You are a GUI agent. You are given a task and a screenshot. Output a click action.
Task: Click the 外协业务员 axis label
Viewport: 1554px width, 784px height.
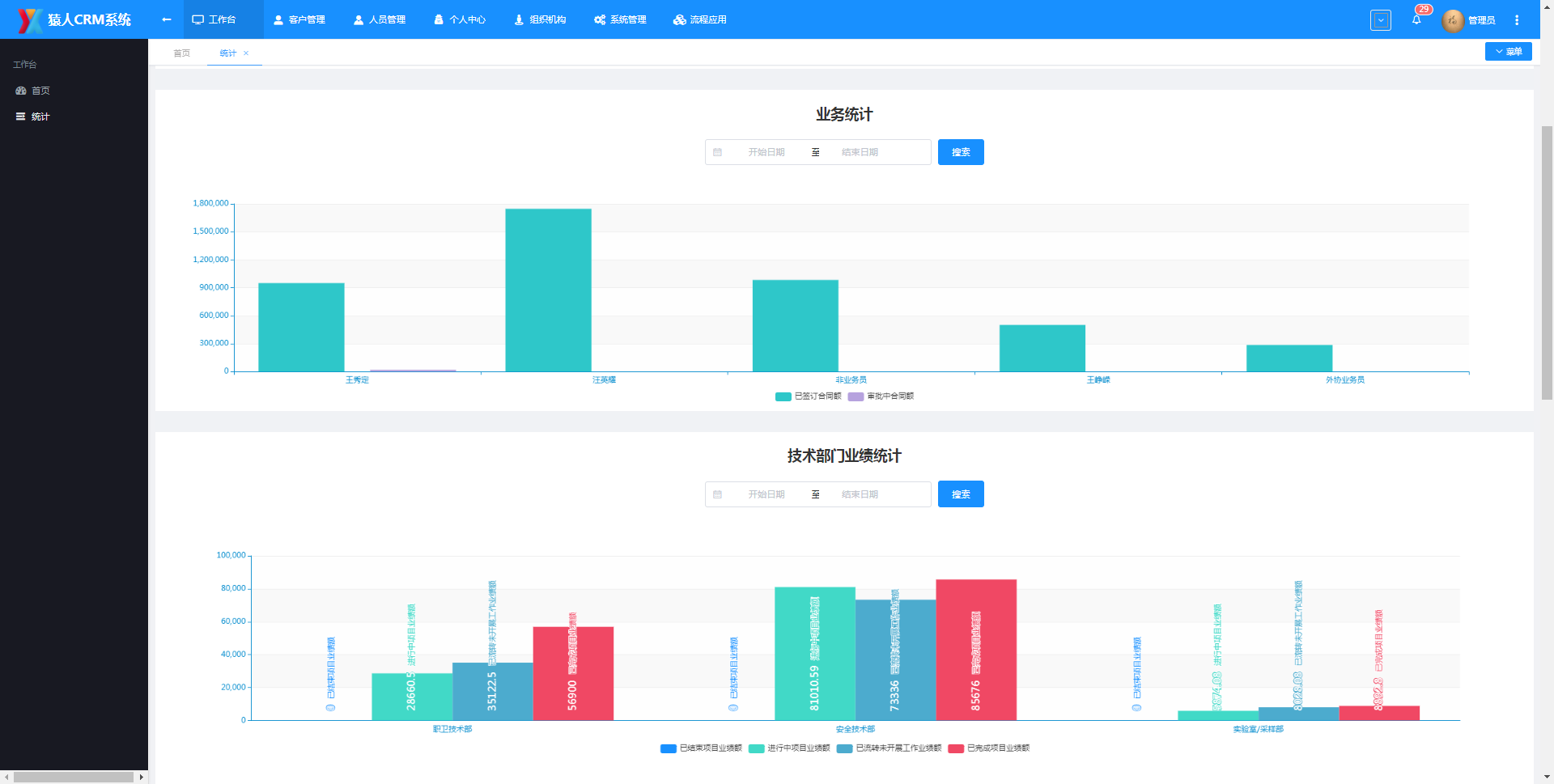(x=1345, y=380)
